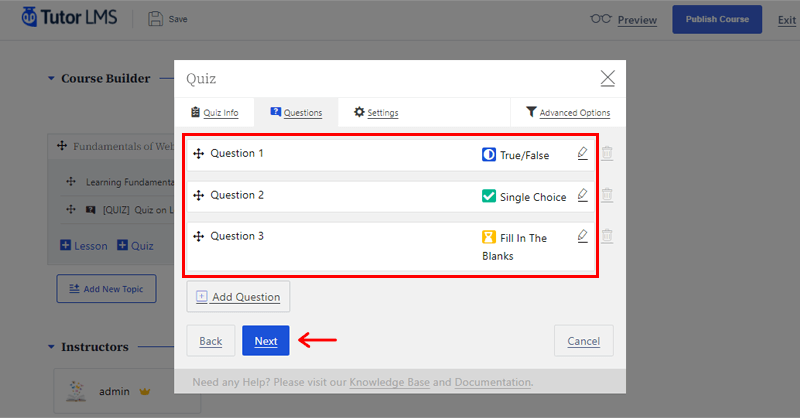This screenshot has height=418, width=800.
Task: Click the Settings gear icon
Action: click(x=359, y=112)
